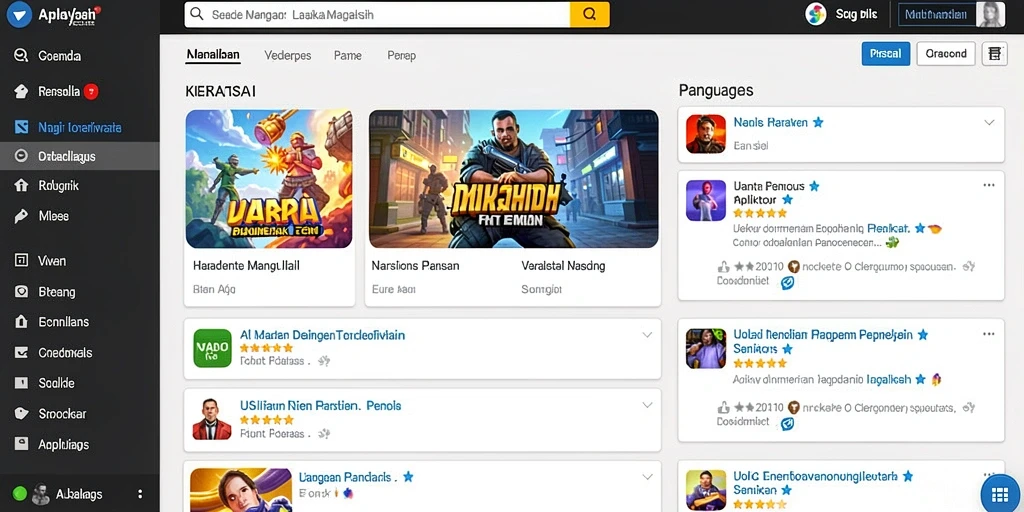This screenshot has width=1024, height=512.
Task: Click the Haradente Mangullail caption
Action: 246,266
